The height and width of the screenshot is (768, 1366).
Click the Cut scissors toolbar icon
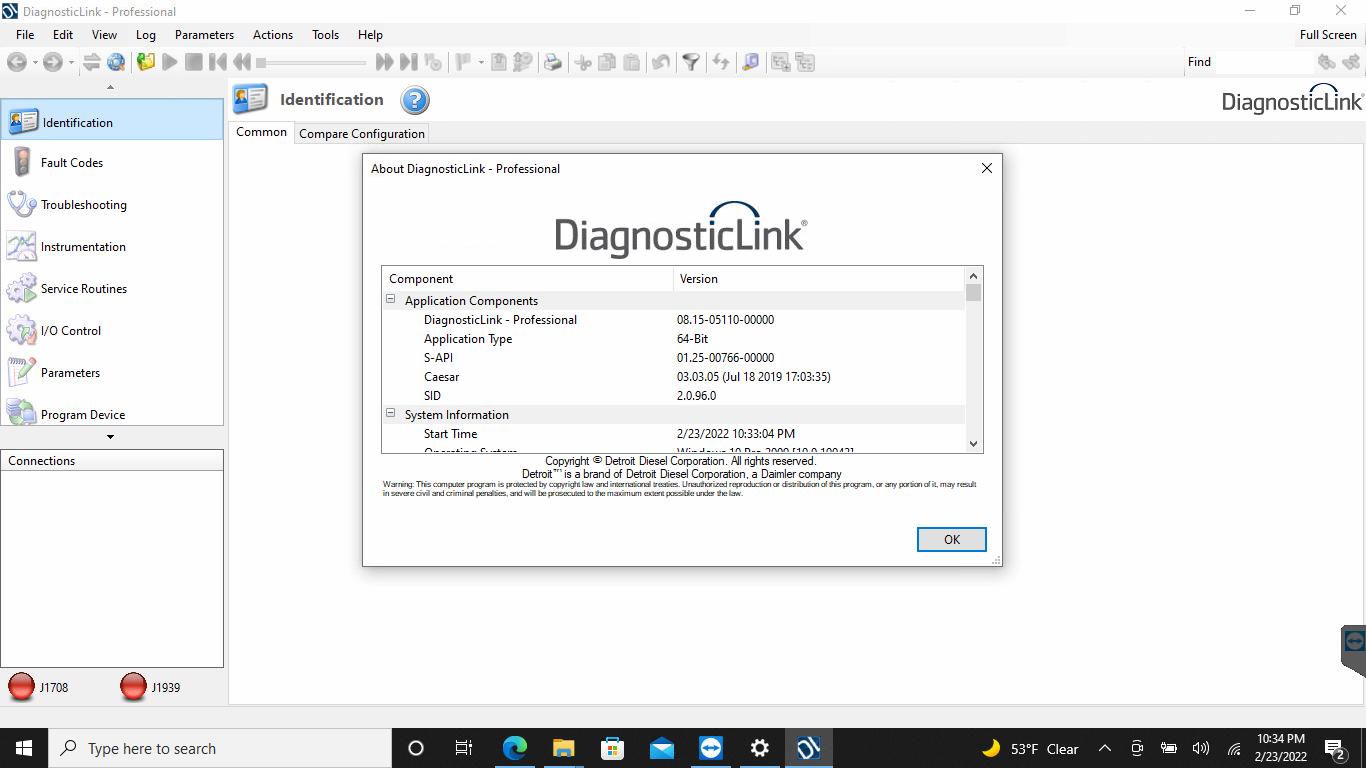[583, 62]
